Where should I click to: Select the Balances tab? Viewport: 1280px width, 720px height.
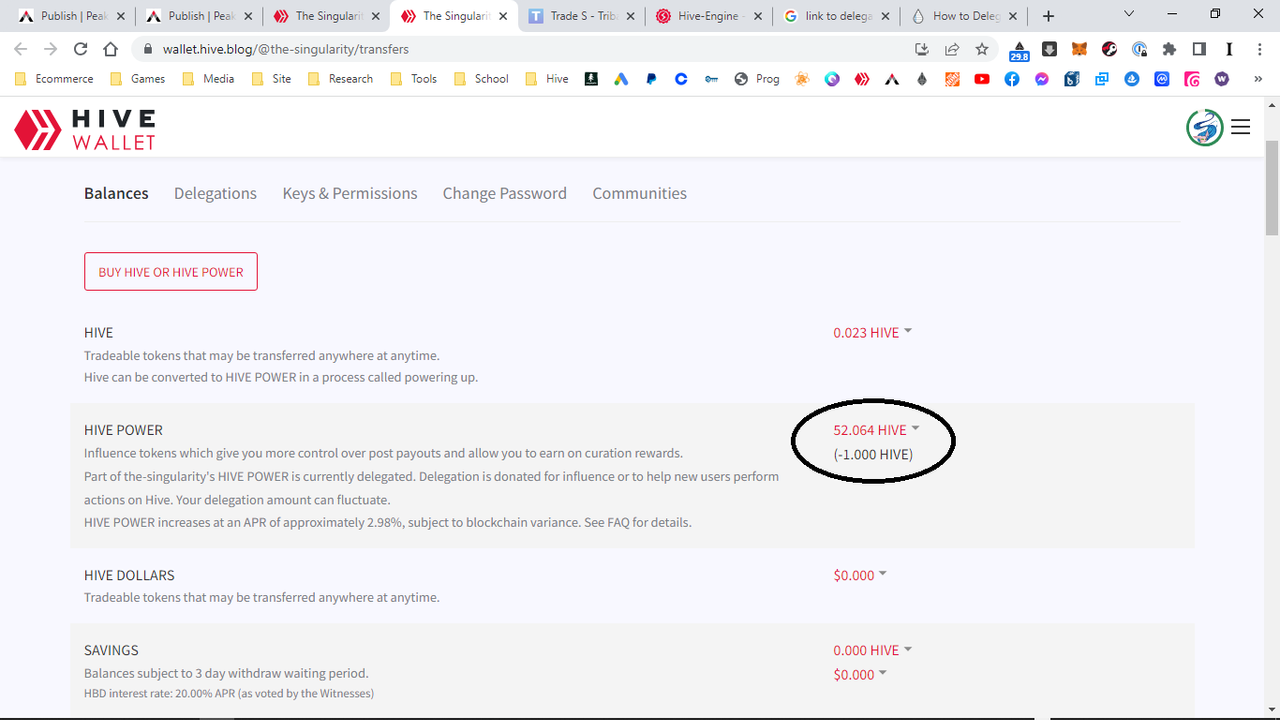116,193
